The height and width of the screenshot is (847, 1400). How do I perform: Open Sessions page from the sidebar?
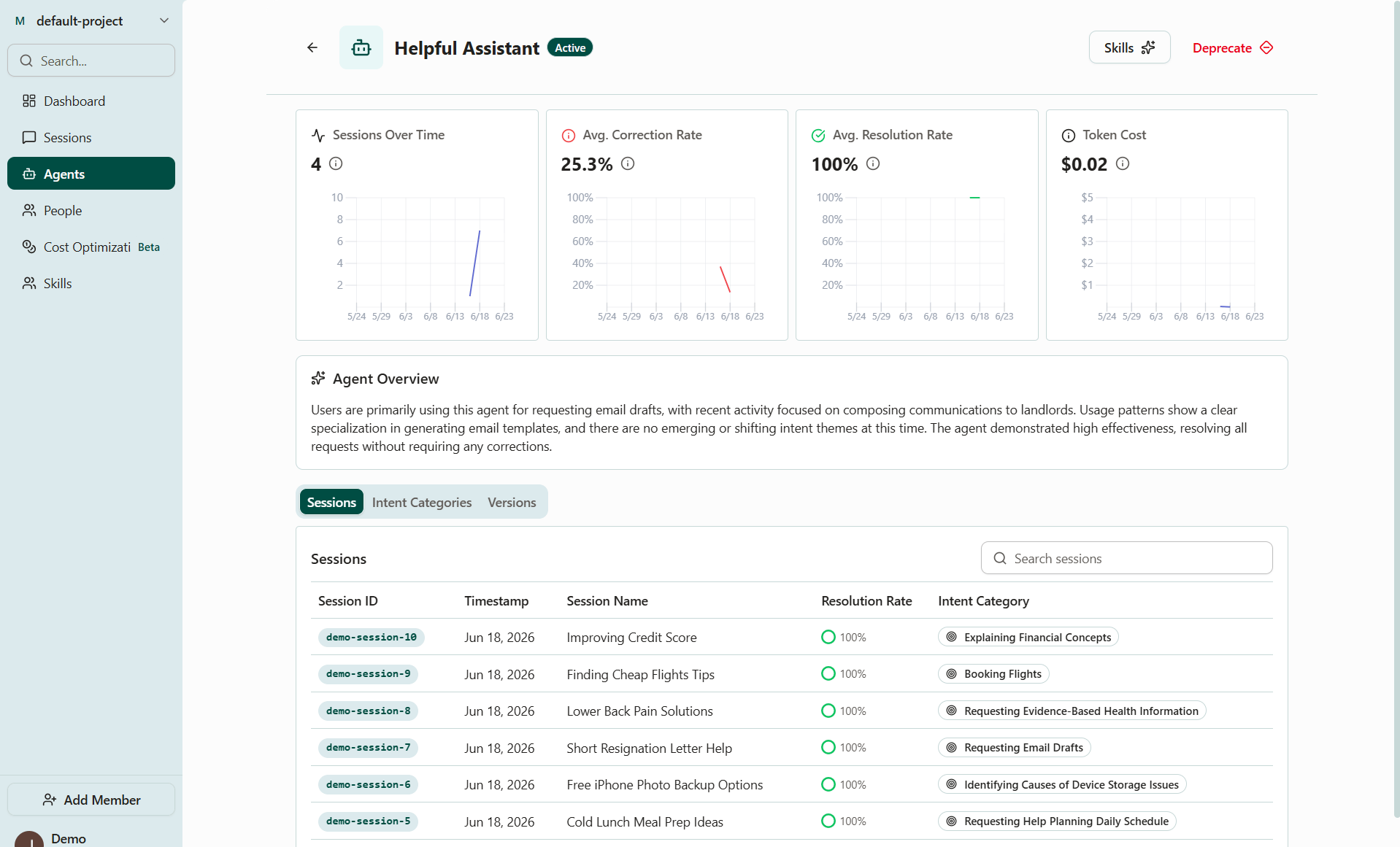[x=91, y=137]
